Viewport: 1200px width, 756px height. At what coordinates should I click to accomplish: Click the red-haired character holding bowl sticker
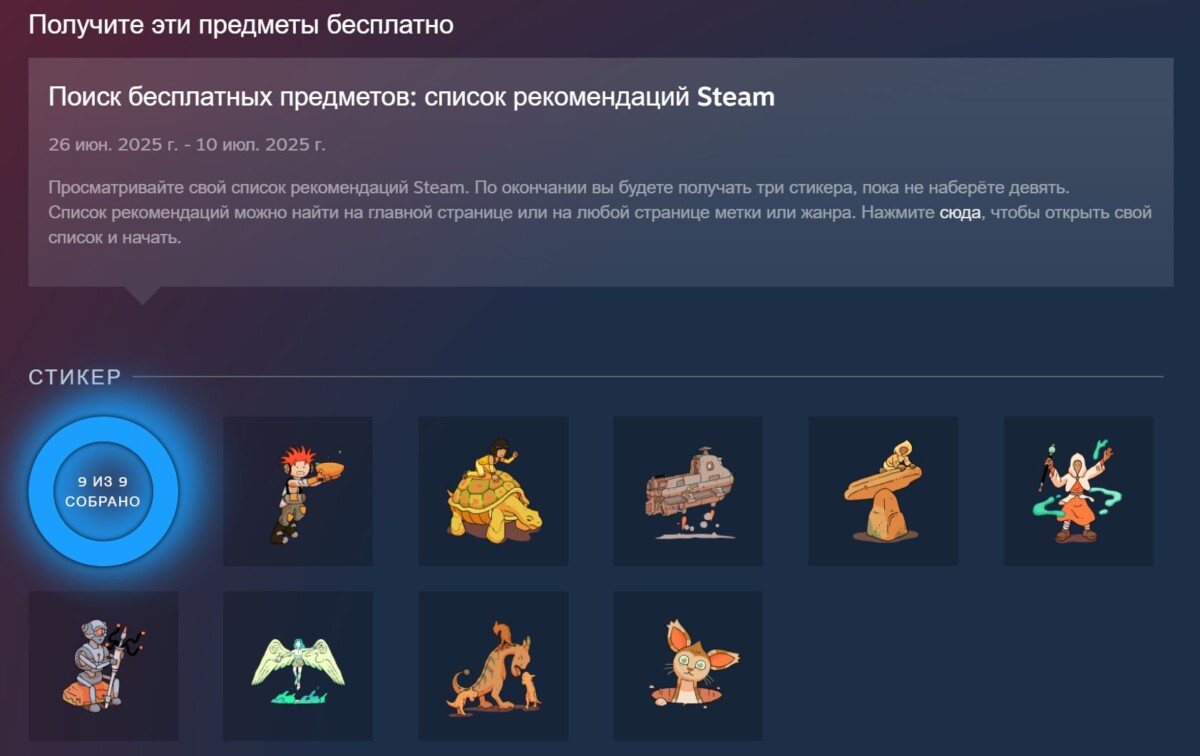298,491
